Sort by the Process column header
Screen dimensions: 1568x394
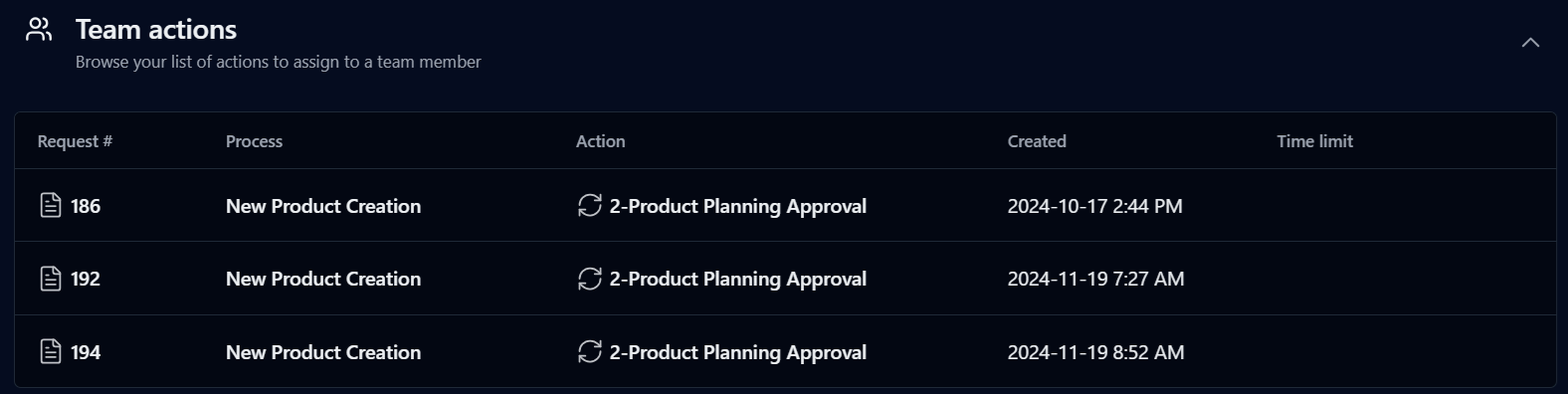[254, 141]
